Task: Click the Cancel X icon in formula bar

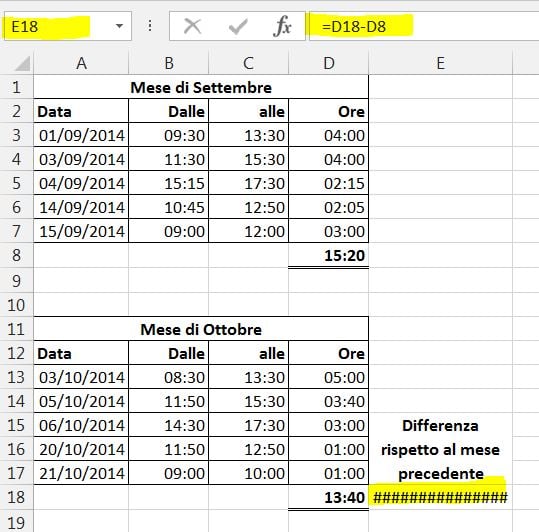Action: pyautogui.click(x=192, y=26)
